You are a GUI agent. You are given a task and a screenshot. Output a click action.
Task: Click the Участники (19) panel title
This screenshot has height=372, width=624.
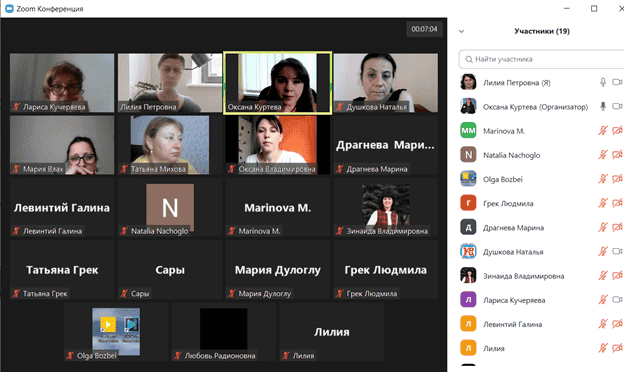click(542, 31)
